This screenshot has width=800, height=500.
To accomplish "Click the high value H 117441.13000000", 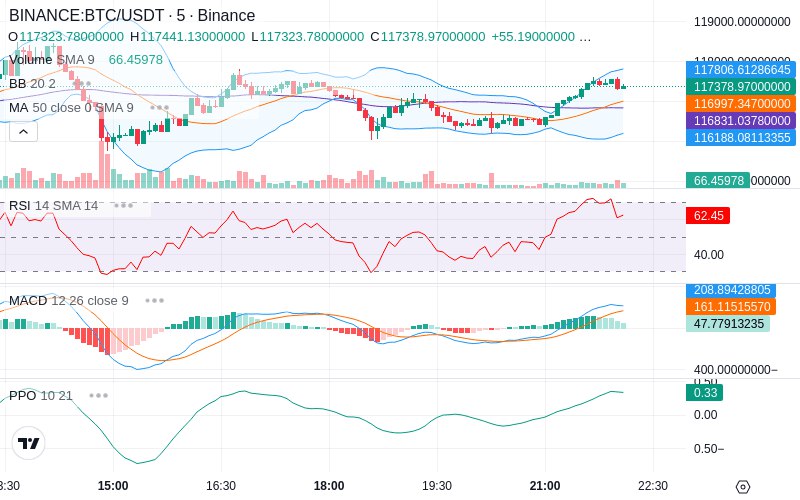I will pyautogui.click(x=188, y=37).
